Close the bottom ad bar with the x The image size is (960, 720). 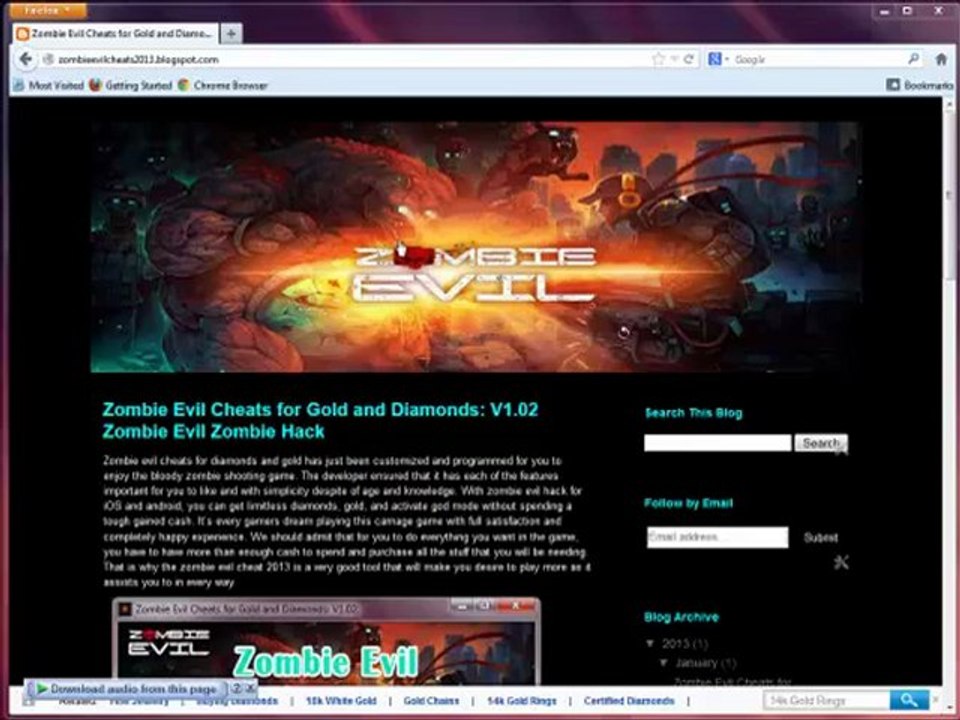click(936, 700)
